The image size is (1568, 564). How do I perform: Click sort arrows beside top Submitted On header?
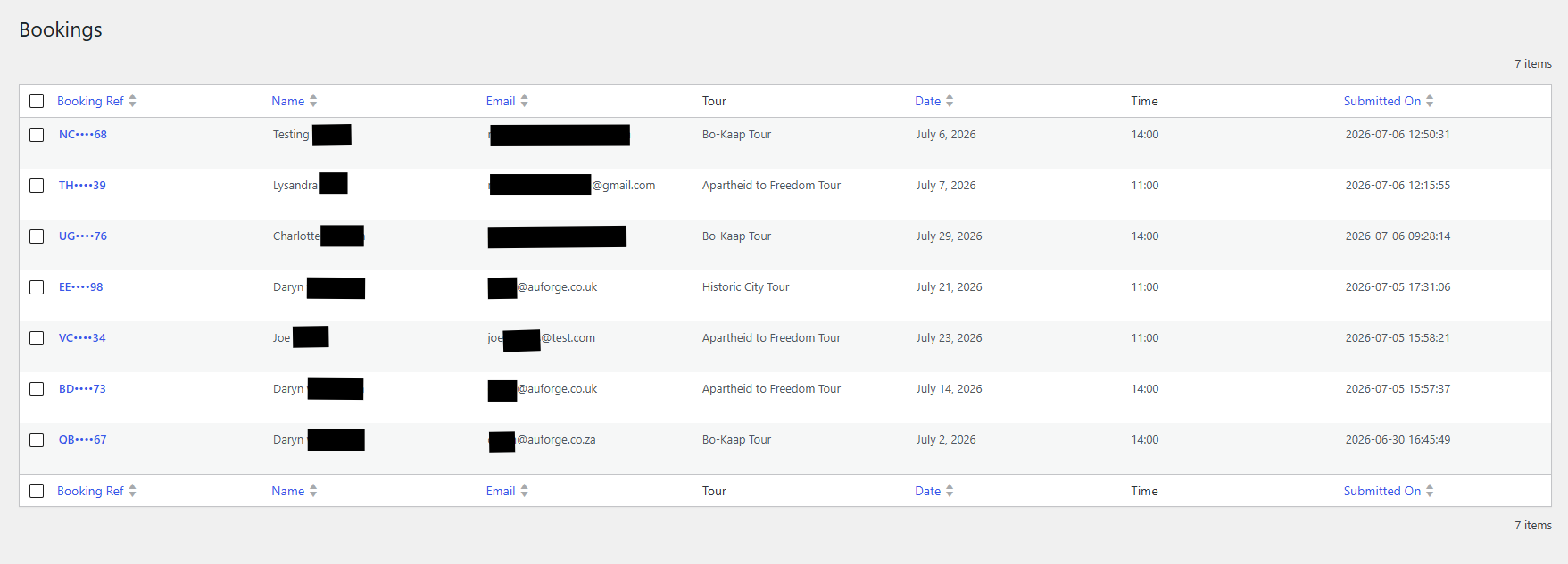pyautogui.click(x=1430, y=101)
